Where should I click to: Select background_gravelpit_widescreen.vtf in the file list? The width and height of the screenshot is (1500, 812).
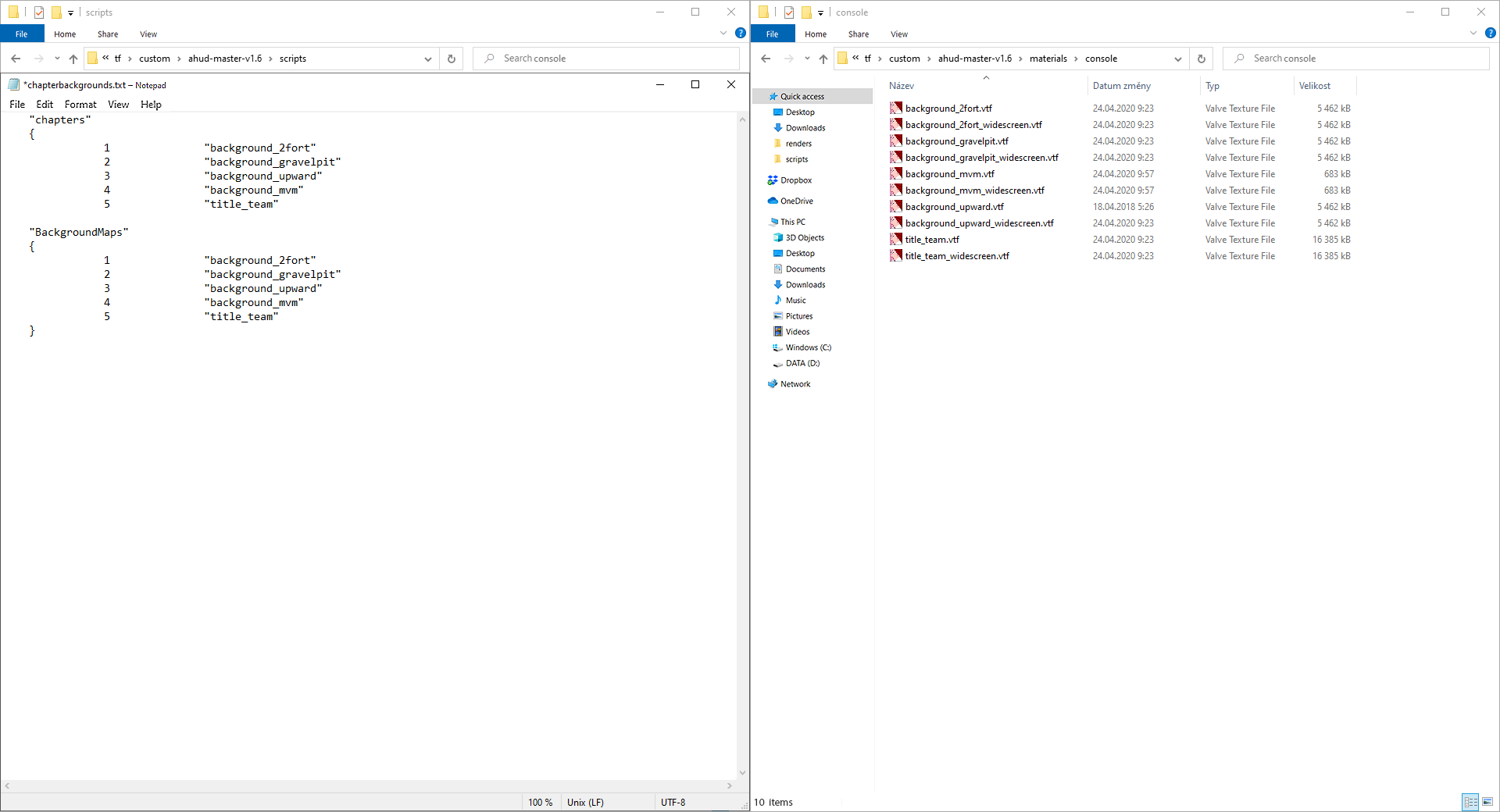click(x=981, y=158)
